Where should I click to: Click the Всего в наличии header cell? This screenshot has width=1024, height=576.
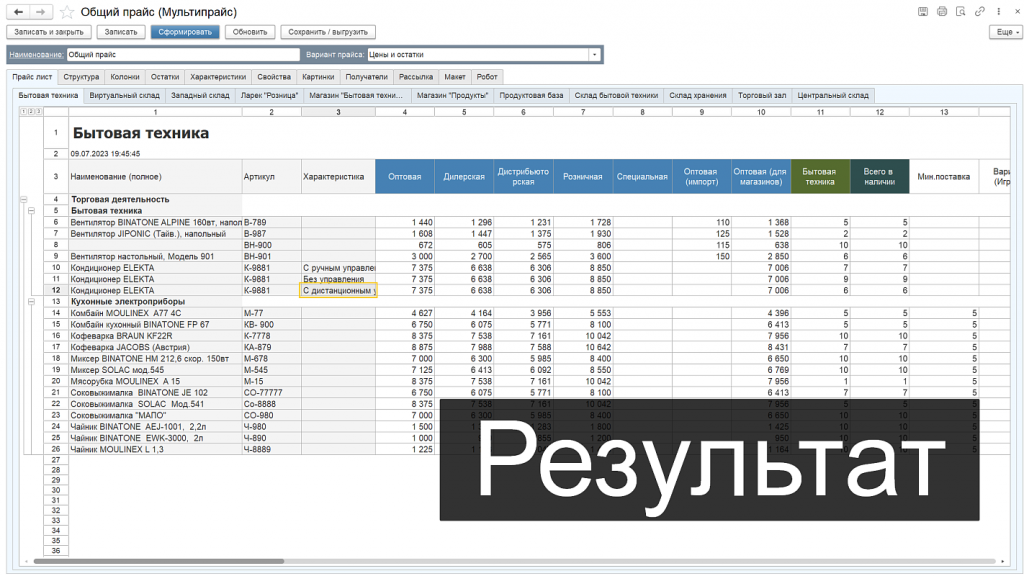tap(879, 176)
